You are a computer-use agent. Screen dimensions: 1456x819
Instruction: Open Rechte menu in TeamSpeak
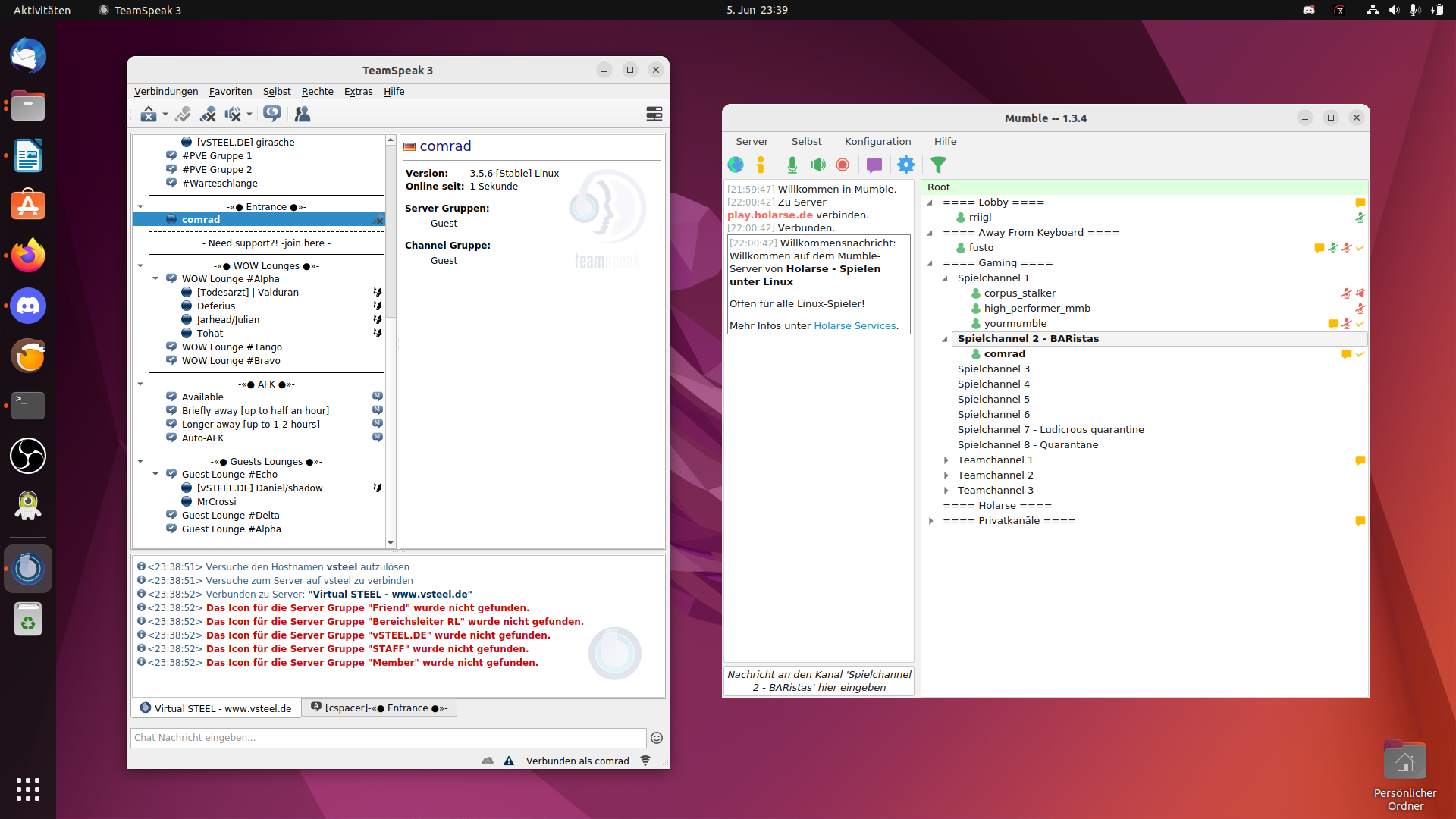[318, 91]
